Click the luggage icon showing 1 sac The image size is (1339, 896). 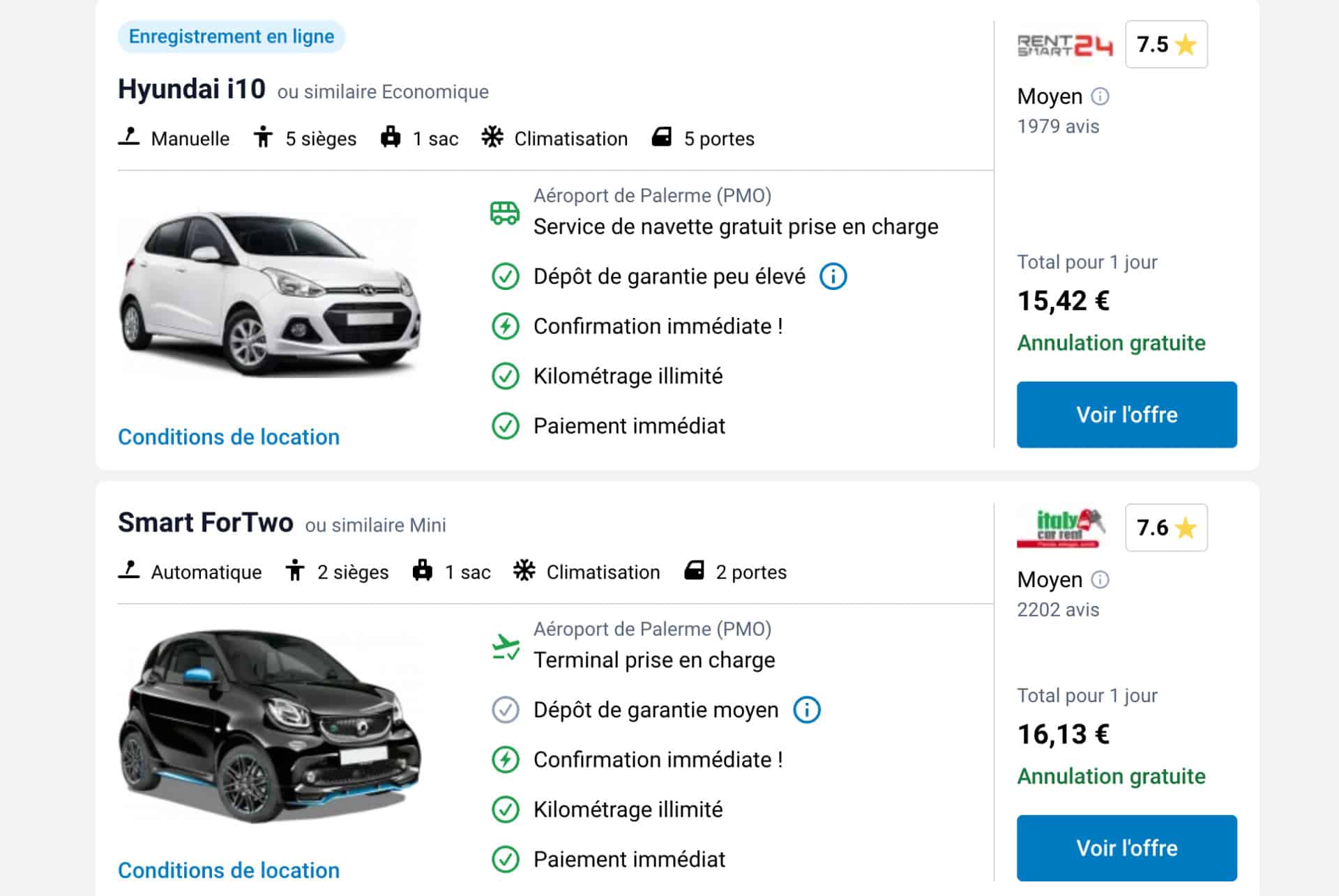click(391, 137)
